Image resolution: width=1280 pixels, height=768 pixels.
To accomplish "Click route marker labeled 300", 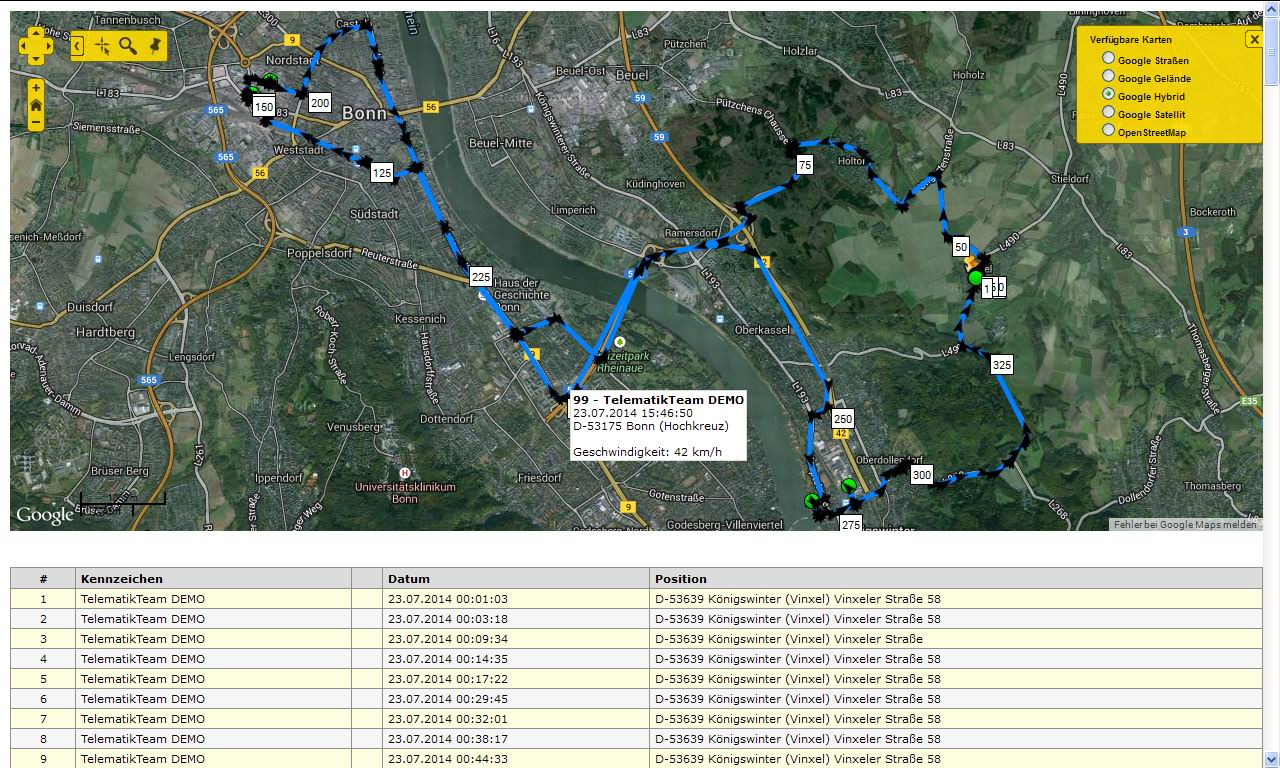I will tap(922, 475).
